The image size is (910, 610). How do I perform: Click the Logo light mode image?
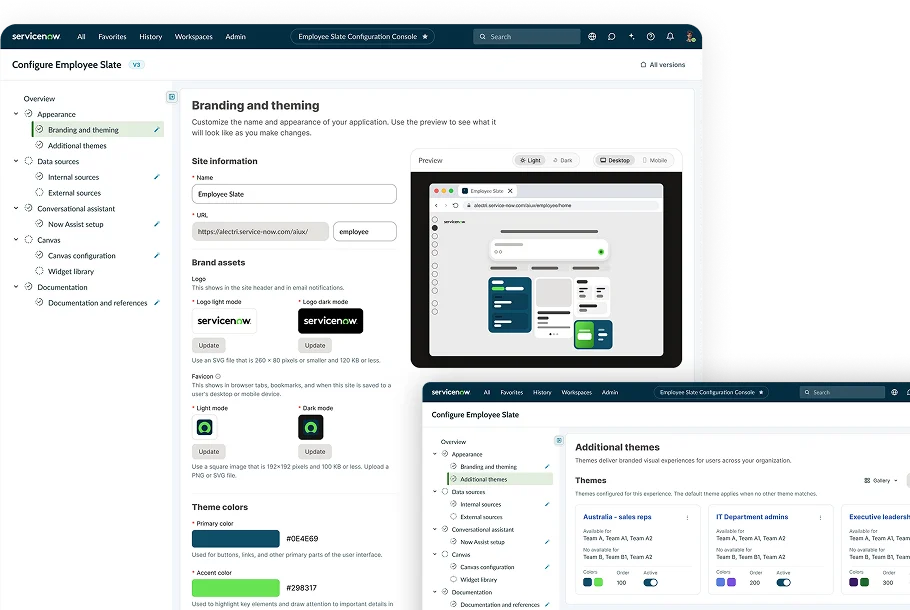[224, 321]
